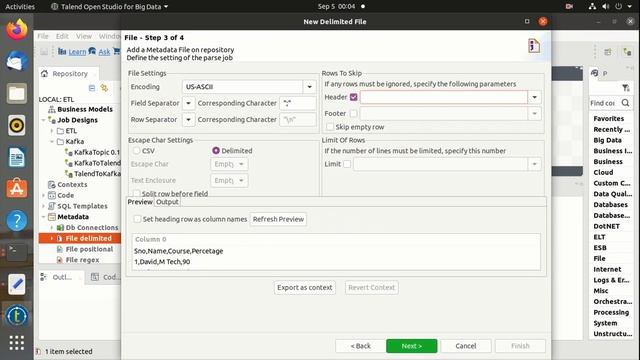Open the Help icon in the dock
Viewport: 640px width, 360px height.
(17, 221)
